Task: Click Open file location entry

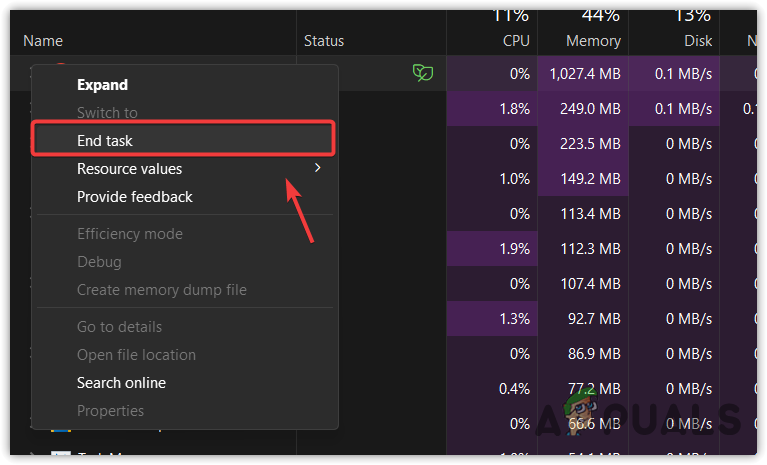Action: [x=136, y=355]
